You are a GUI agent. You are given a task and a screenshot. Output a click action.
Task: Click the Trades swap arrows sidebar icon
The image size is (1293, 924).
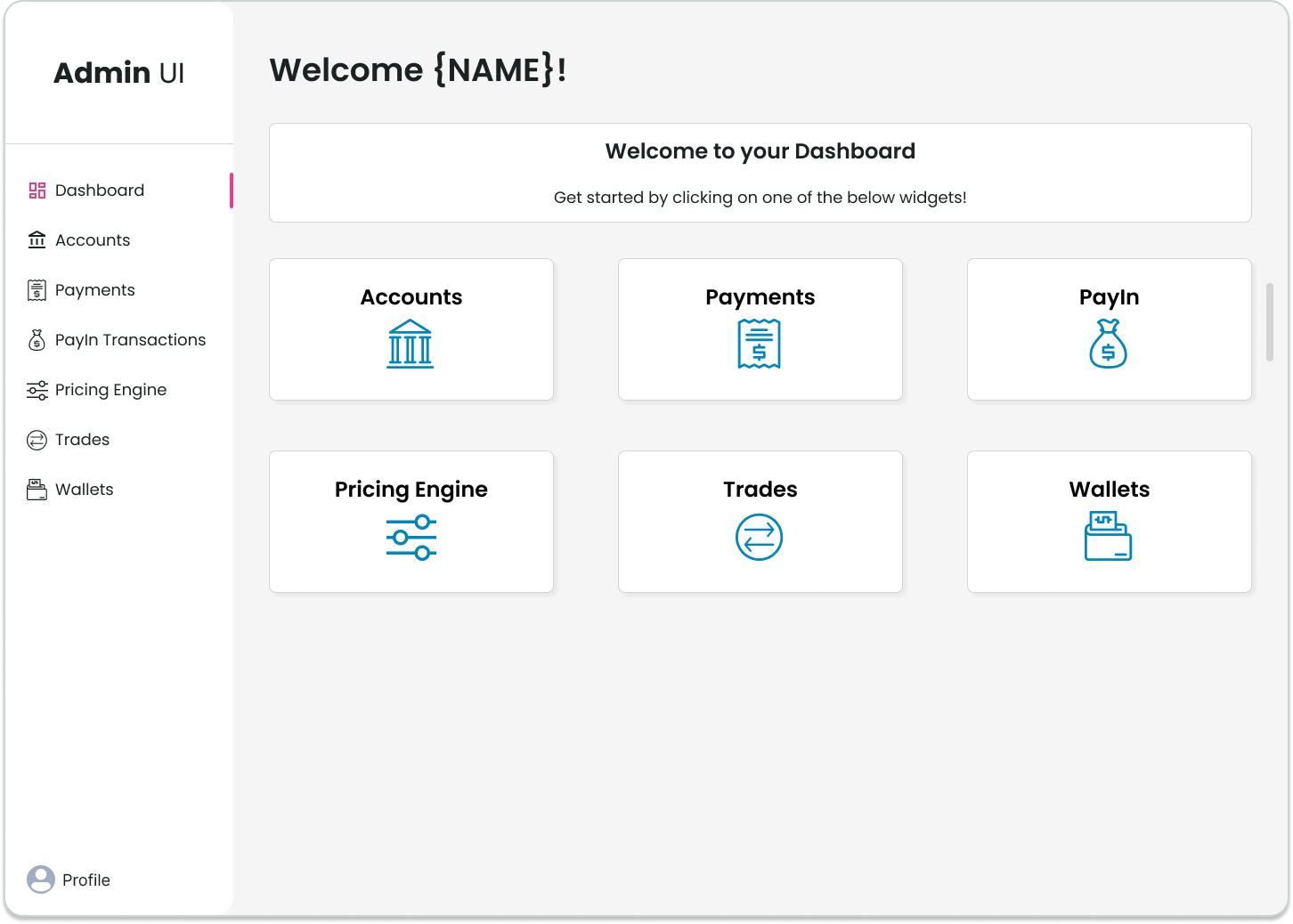[x=37, y=440]
